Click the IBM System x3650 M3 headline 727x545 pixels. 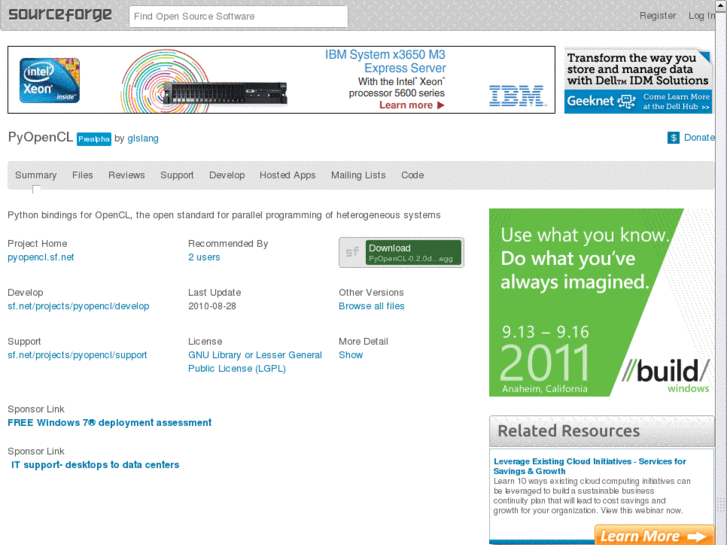click(x=385, y=61)
